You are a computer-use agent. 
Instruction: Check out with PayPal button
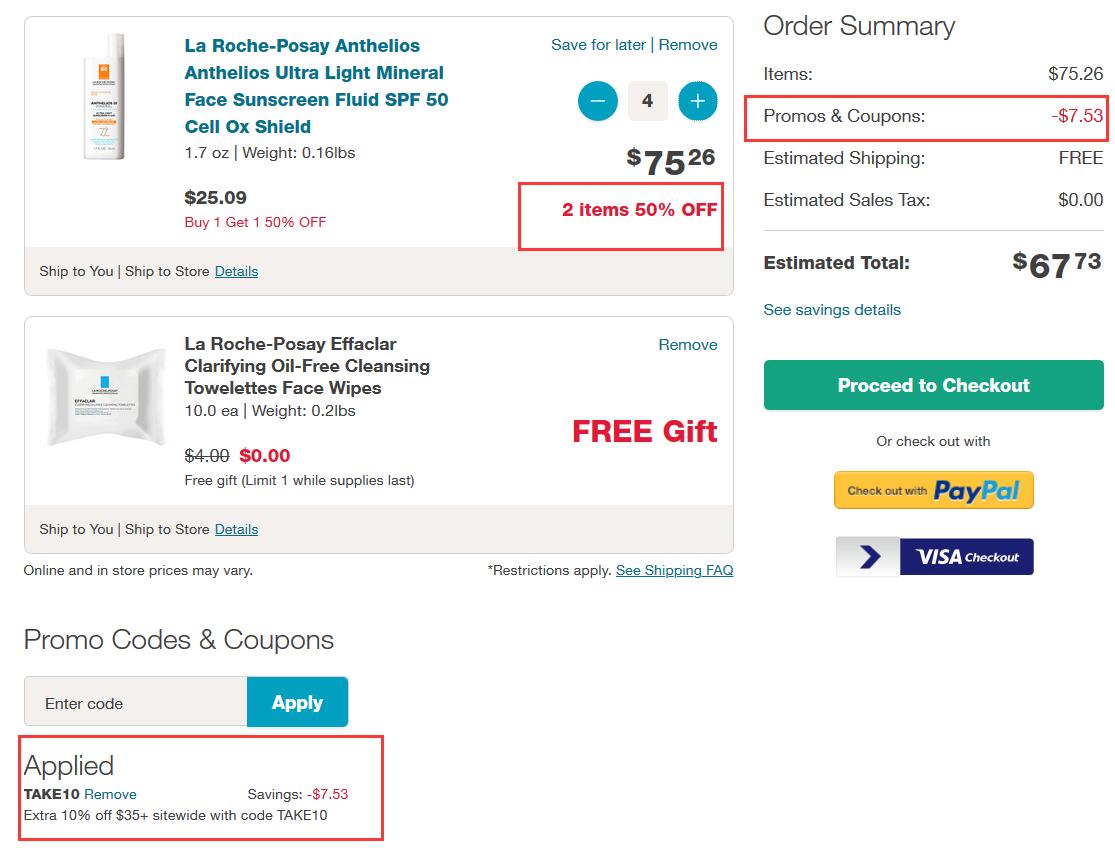[934, 490]
